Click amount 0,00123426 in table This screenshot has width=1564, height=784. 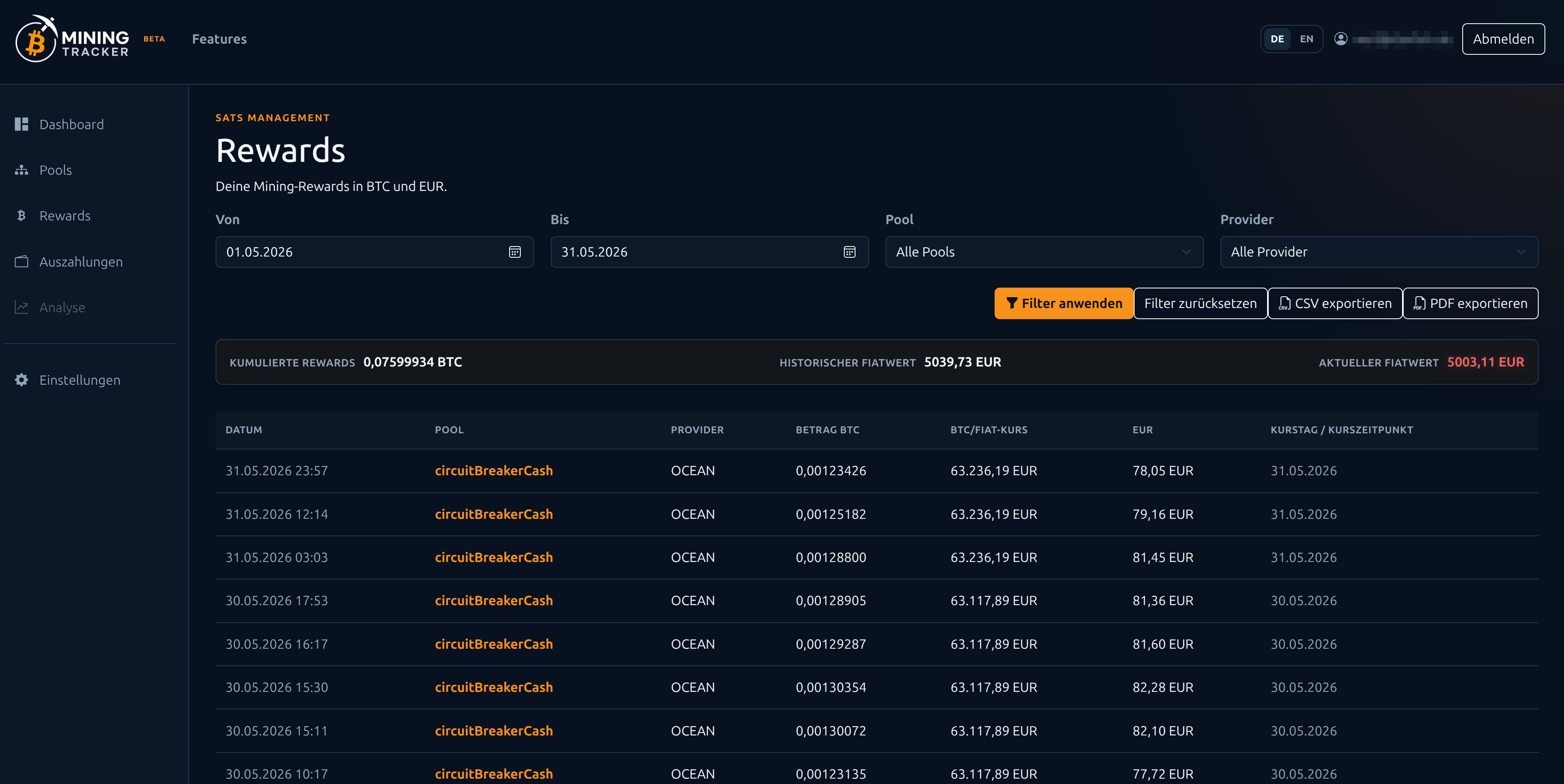[x=831, y=471]
